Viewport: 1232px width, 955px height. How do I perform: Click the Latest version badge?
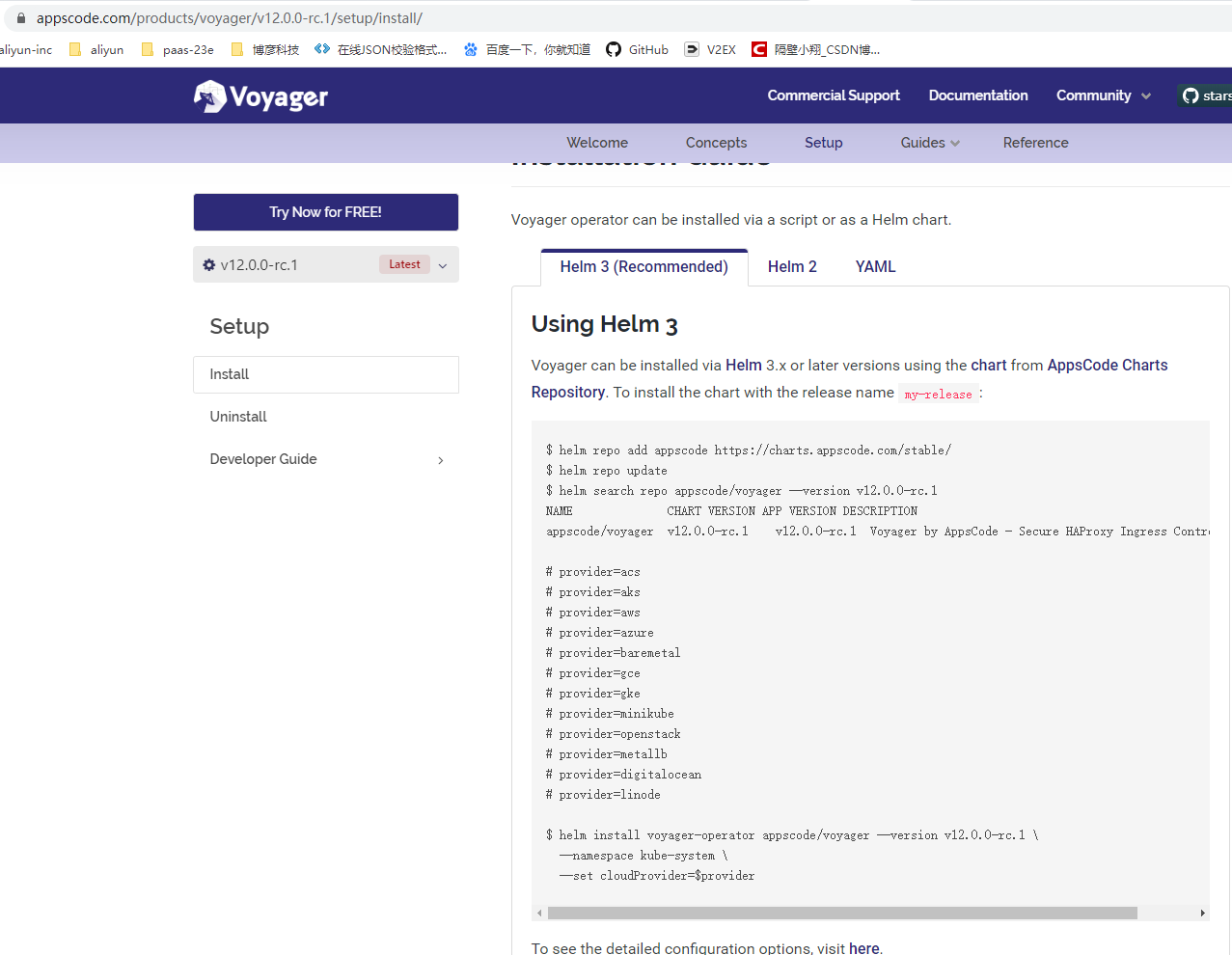coord(404,264)
